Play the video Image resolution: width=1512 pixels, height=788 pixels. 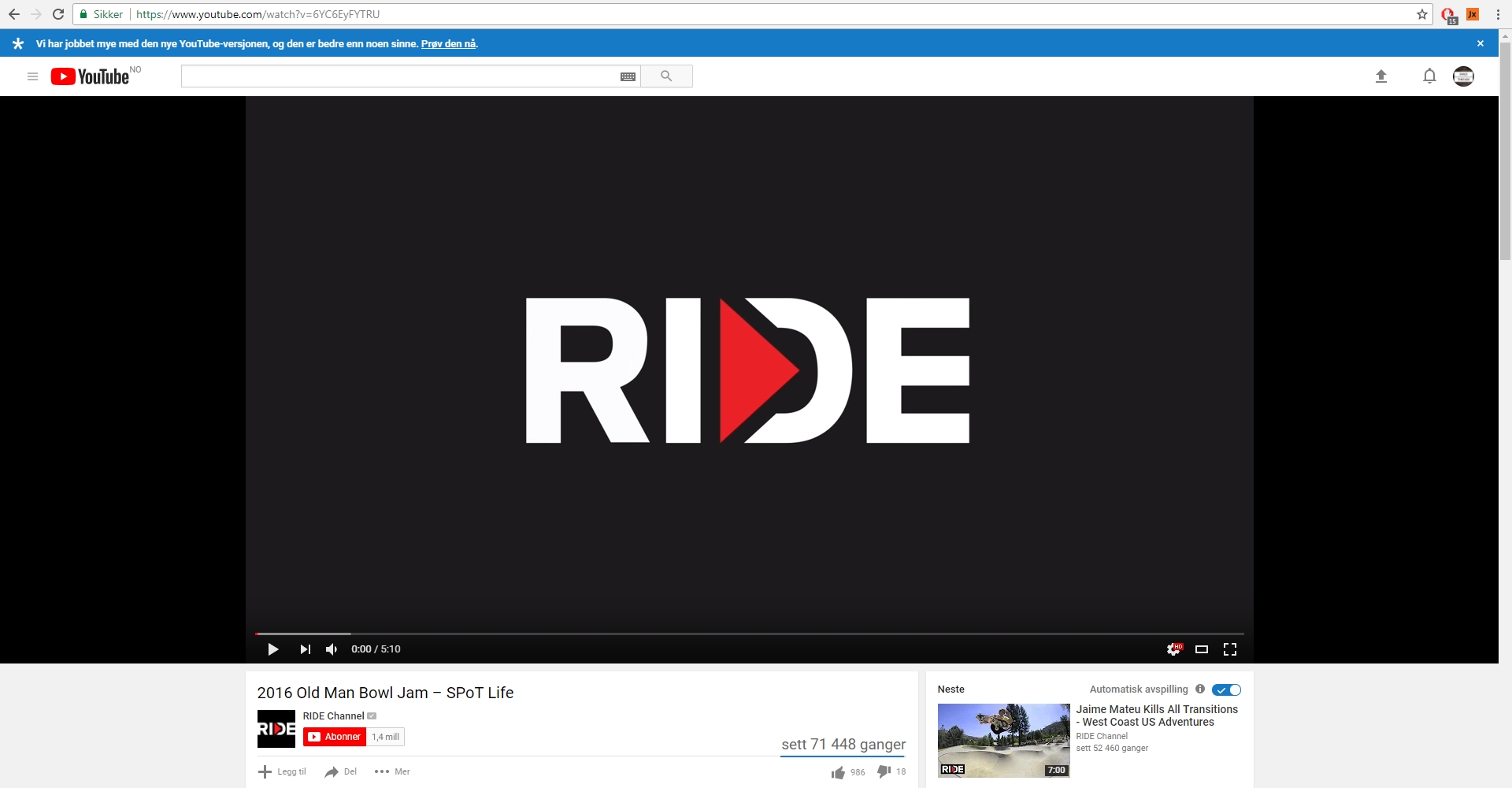point(272,649)
